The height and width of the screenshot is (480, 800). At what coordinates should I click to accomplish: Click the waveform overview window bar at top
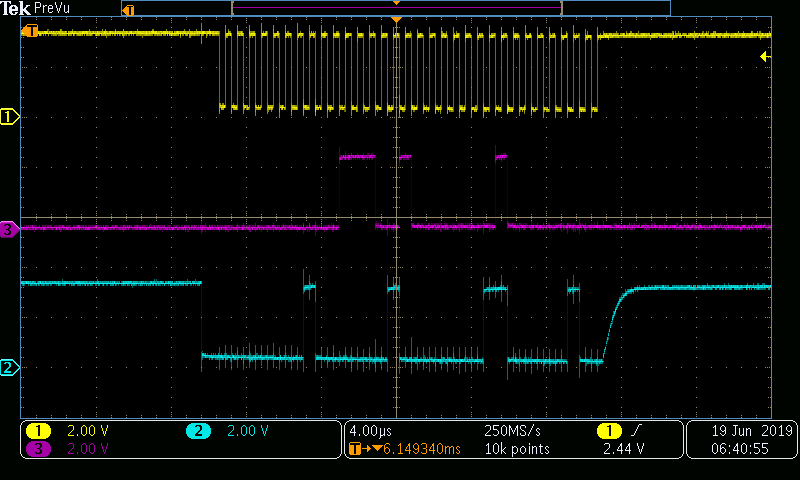pos(396,8)
